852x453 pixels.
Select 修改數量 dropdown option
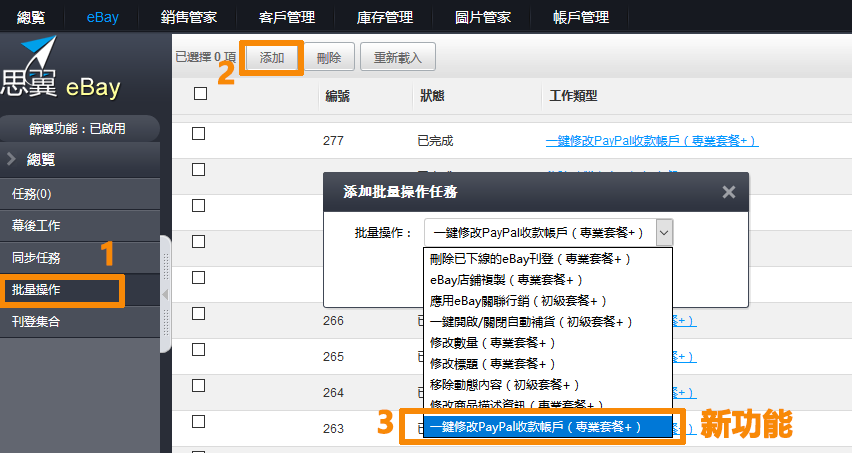(x=548, y=343)
